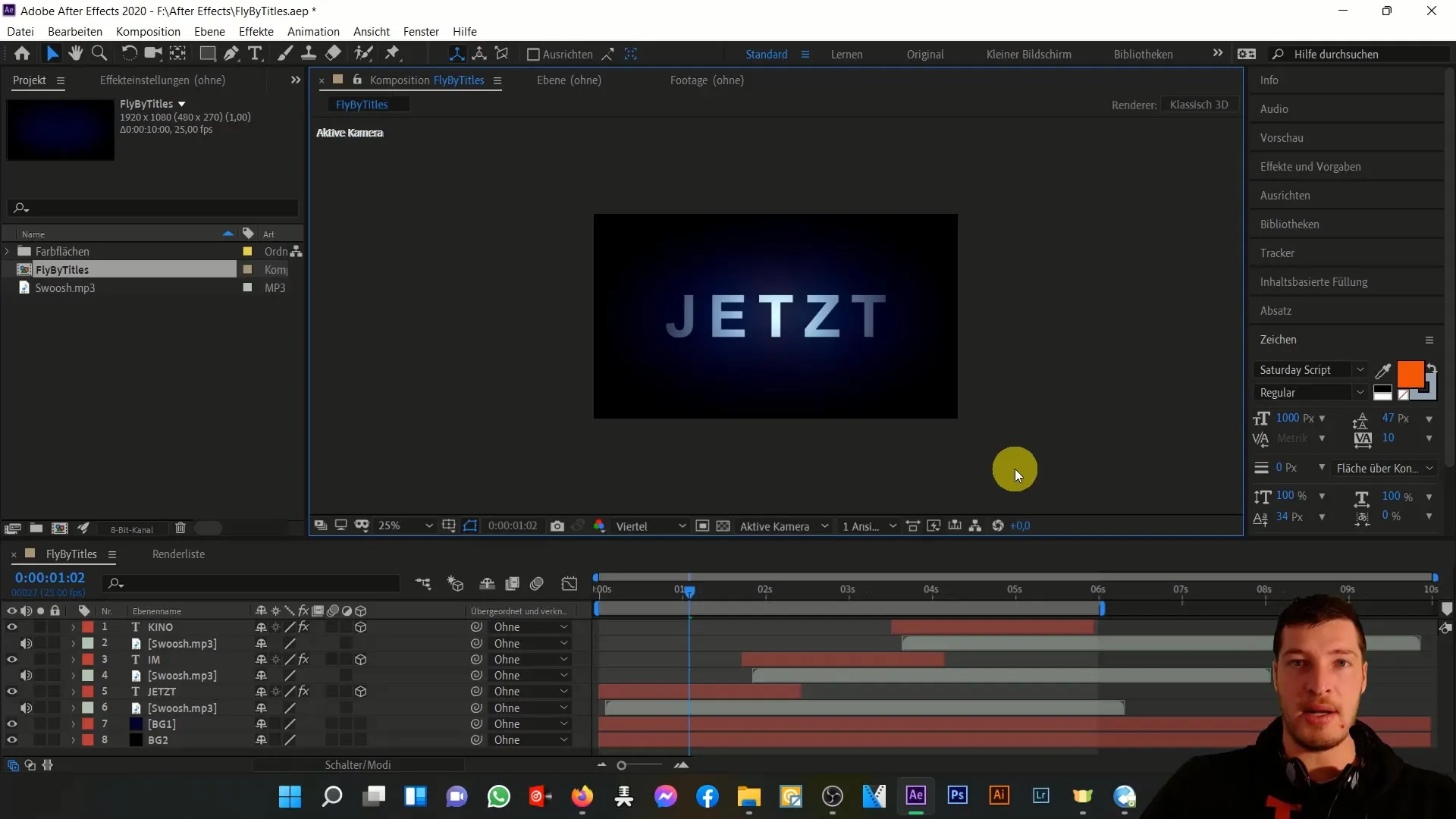
Task: Toggle transparency grid icon in viewer
Action: tap(723, 526)
